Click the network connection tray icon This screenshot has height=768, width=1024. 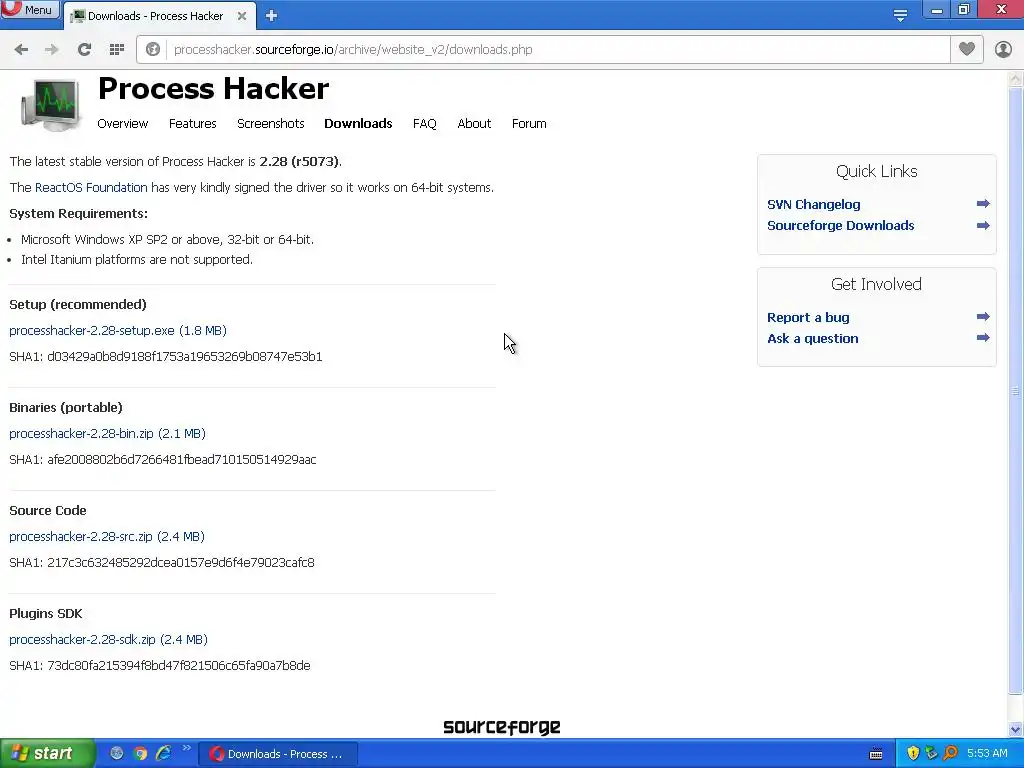tap(932, 753)
